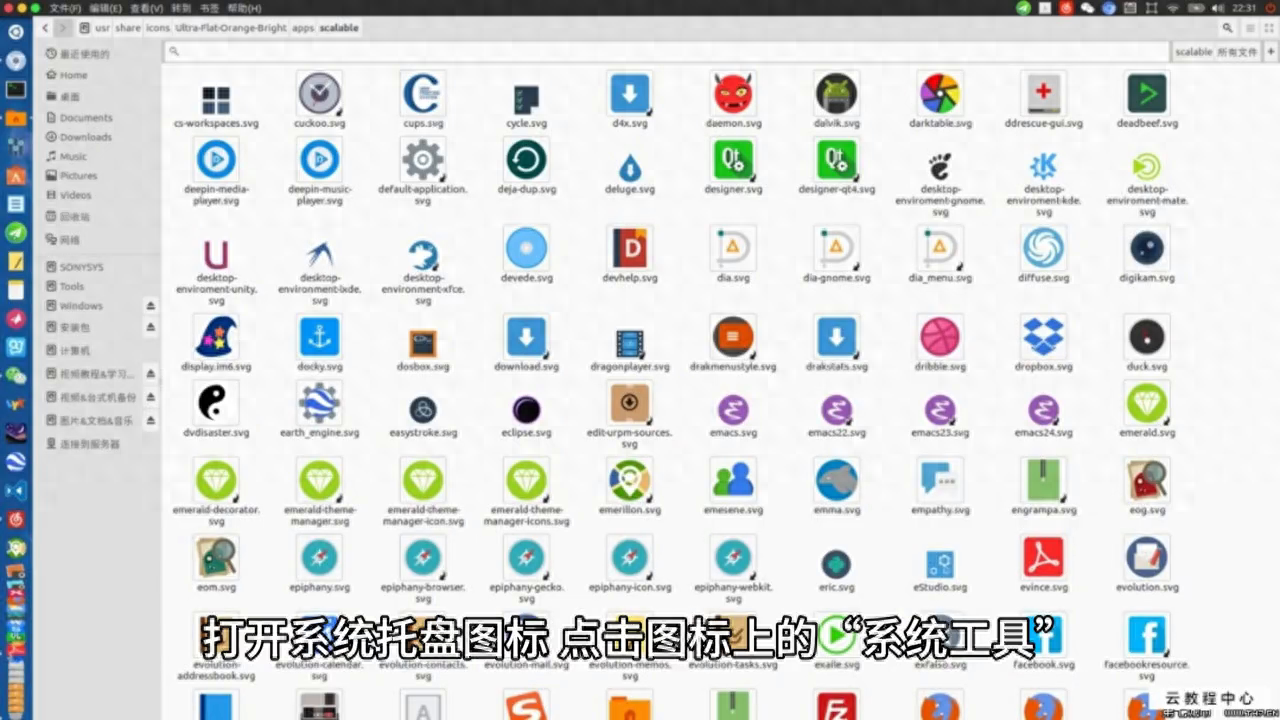Select the deadbeef.svg file icon
The width and height of the screenshot is (1280, 720).
tap(1147, 94)
